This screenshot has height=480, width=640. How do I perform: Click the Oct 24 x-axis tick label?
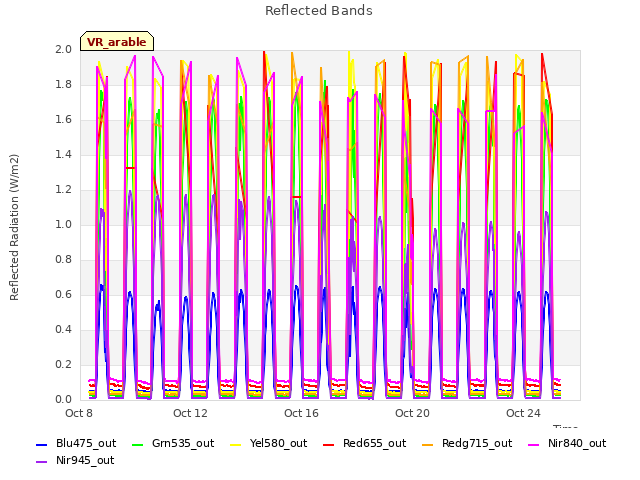point(523,413)
